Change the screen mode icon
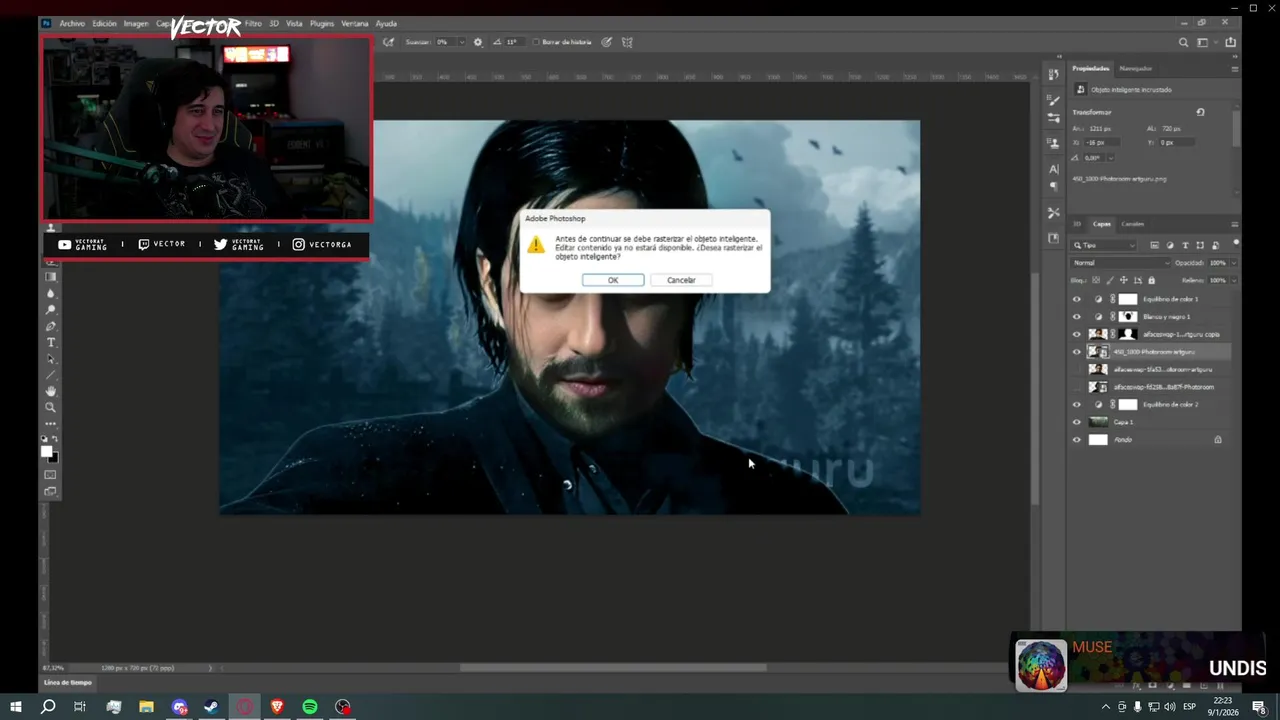1280x720 pixels. click(x=51, y=491)
